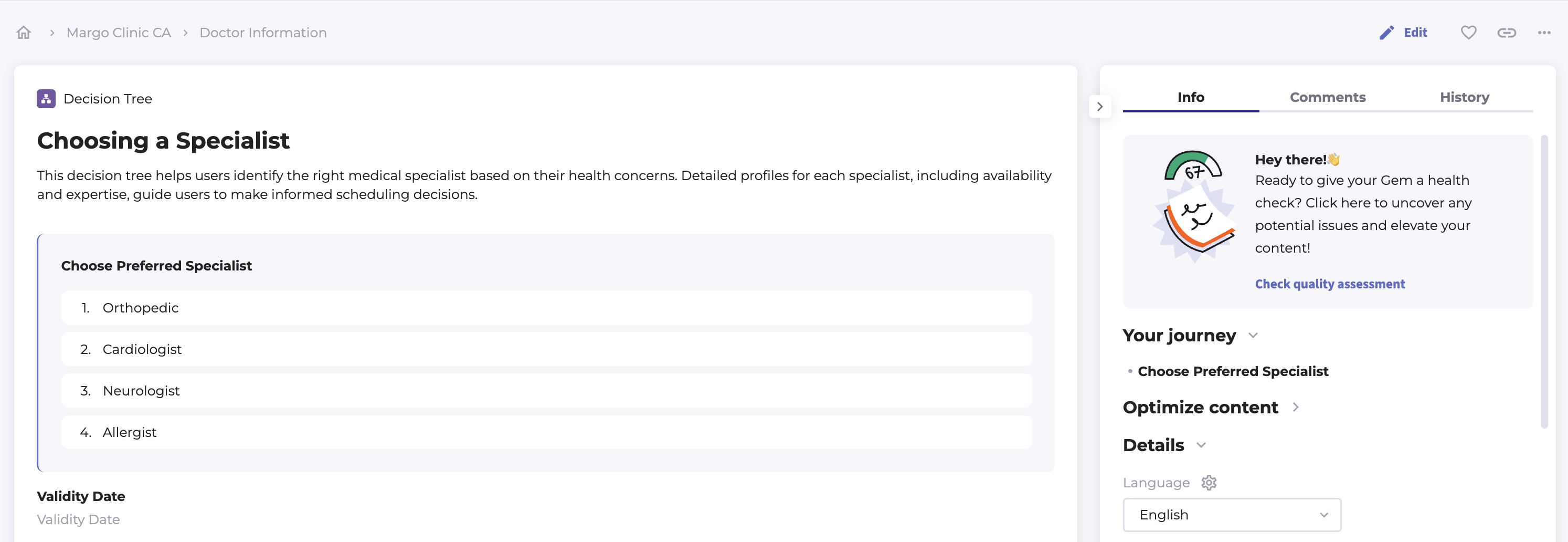
Task: Click Check quality assessment link
Action: click(x=1329, y=284)
